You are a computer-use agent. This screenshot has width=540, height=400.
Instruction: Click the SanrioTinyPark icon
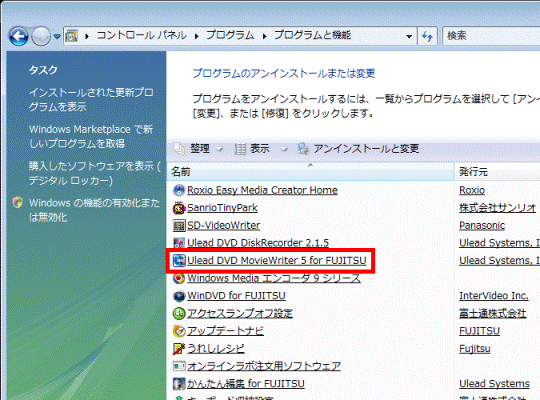pyautogui.click(x=179, y=208)
